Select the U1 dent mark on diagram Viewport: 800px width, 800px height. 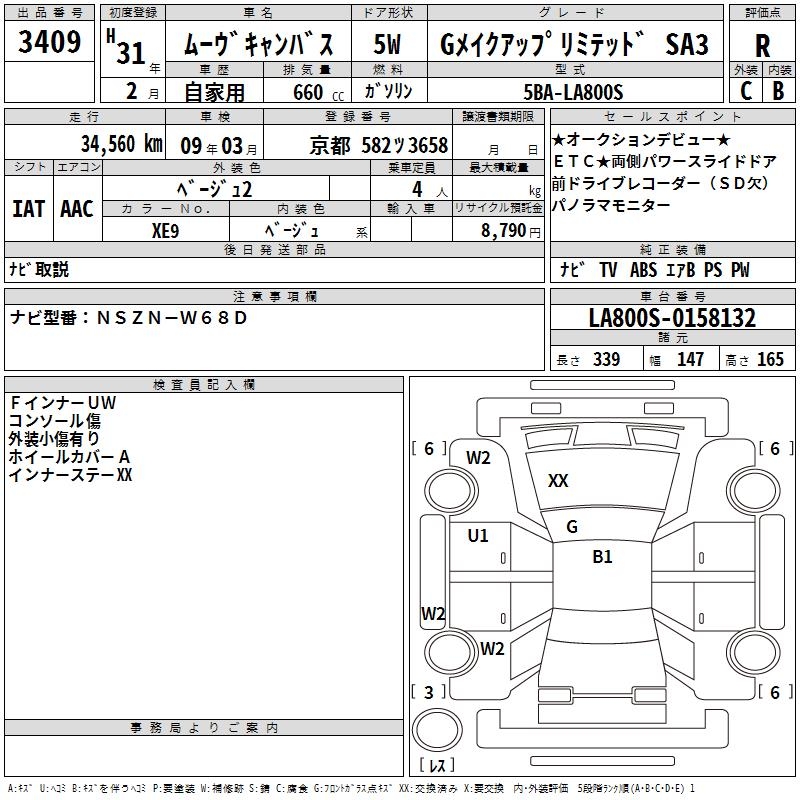click(478, 536)
